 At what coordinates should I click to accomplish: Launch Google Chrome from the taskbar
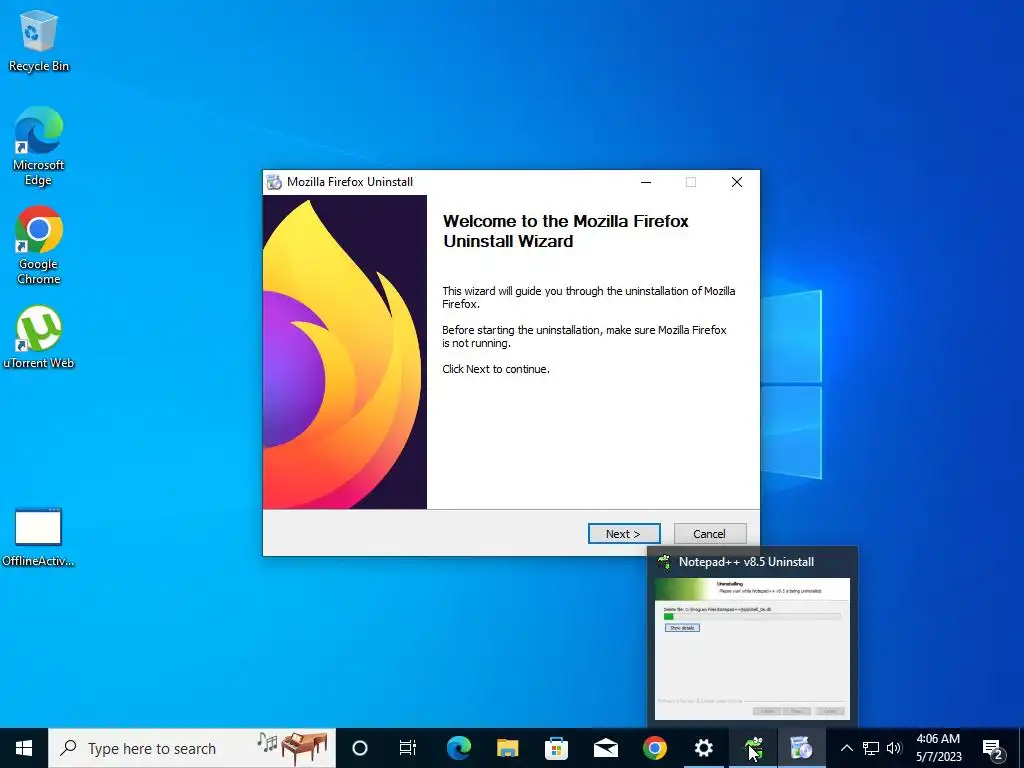pos(654,748)
